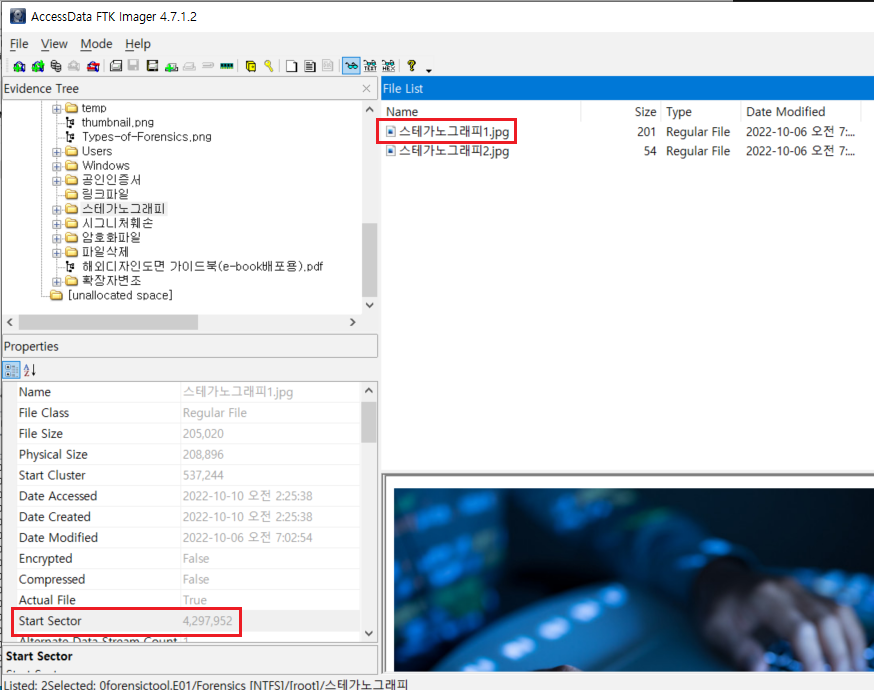Expand the 암호화파일 folder node
Viewport: 874px width, 690px height.
point(57,239)
